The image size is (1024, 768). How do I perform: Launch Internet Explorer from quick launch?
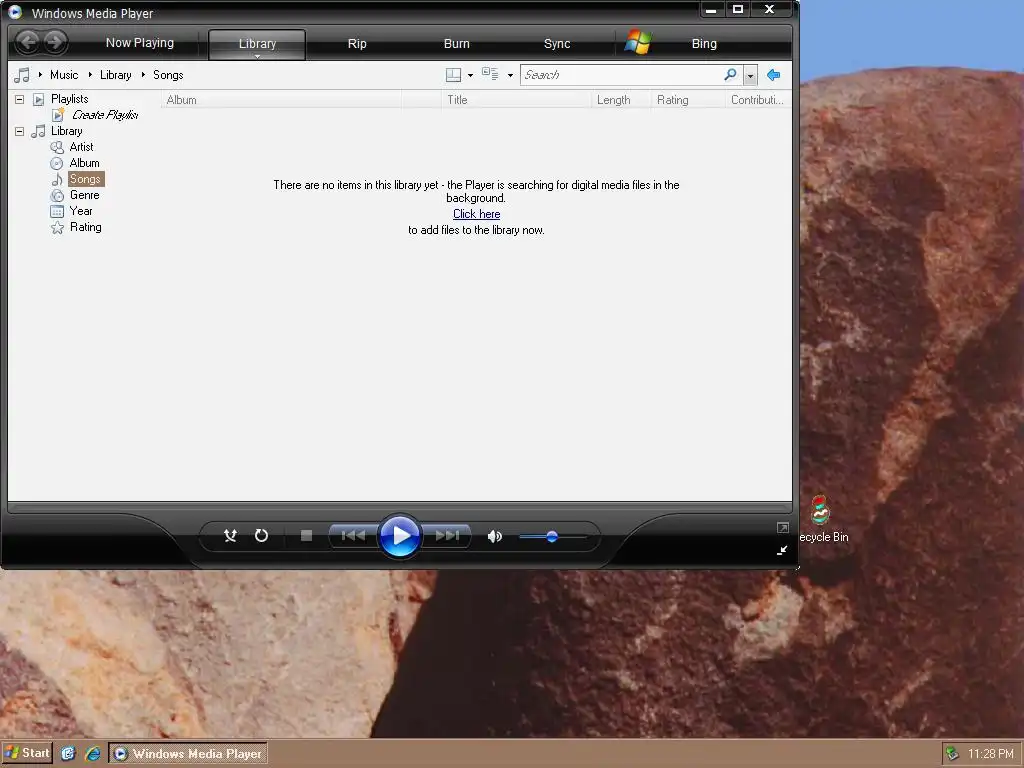coord(93,754)
